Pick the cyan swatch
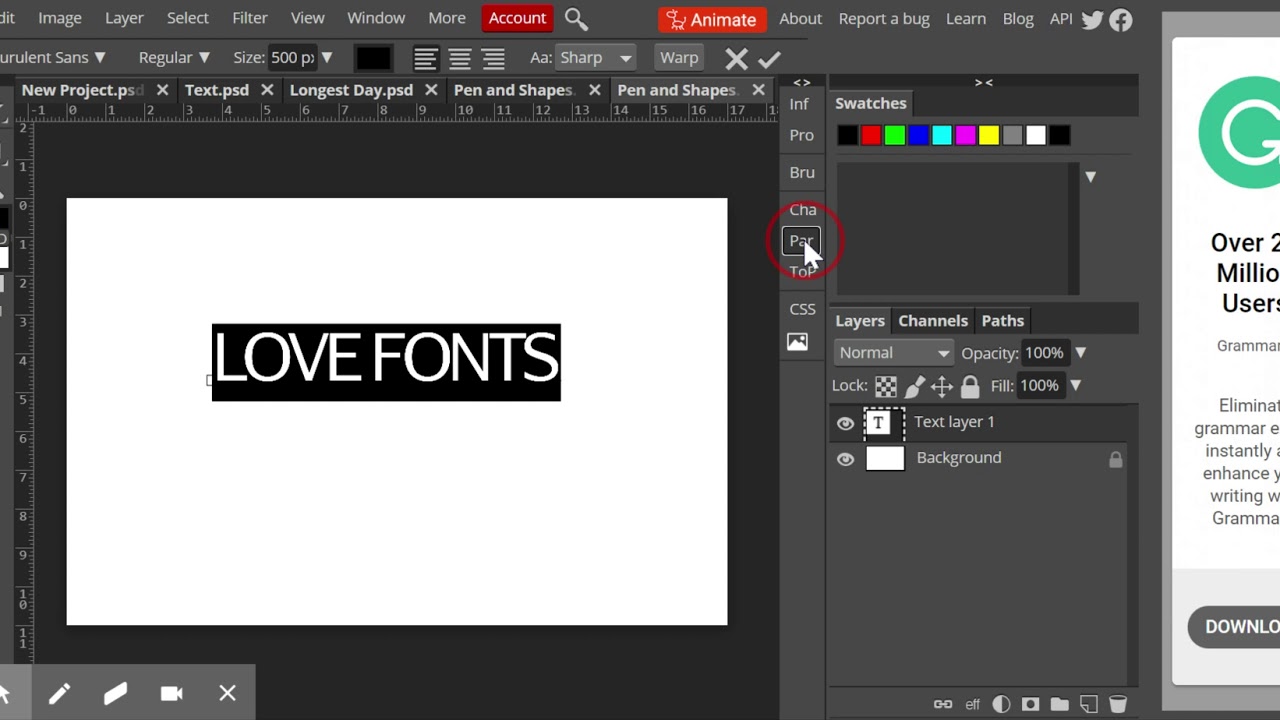 [942, 135]
